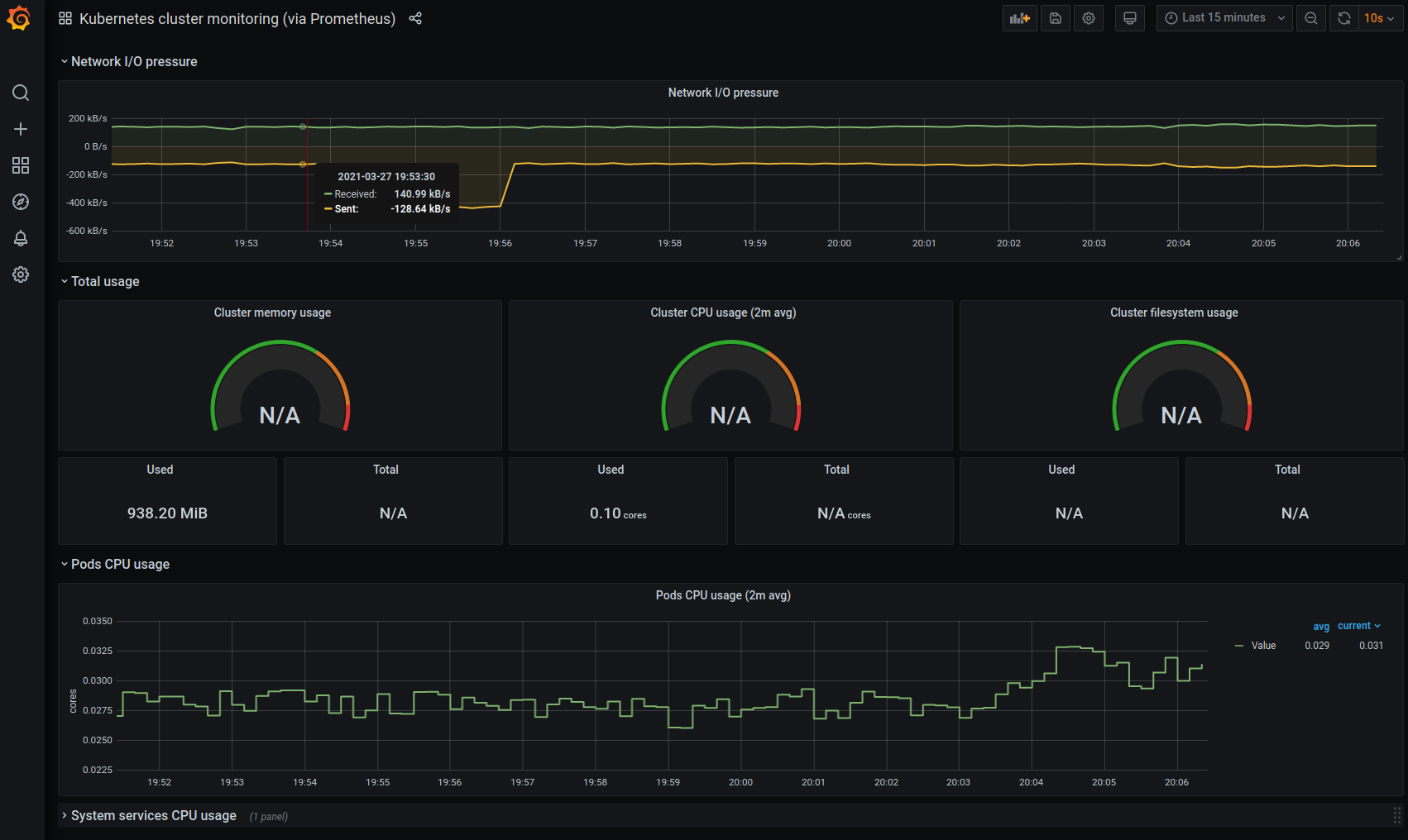This screenshot has width=1408, height=840.
Task: Click the 0.031 current legend value
Action: click(1371, 646)
